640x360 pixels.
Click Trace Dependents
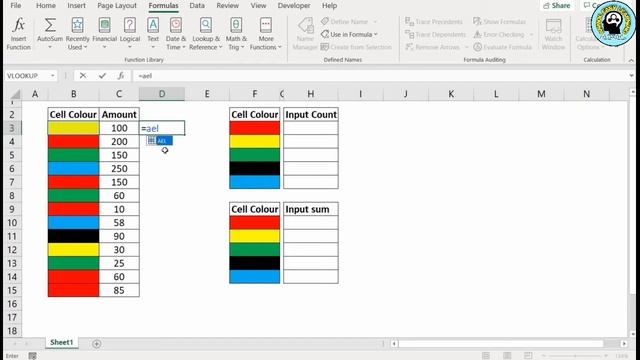pyautogui.click(x=435, y=34)
